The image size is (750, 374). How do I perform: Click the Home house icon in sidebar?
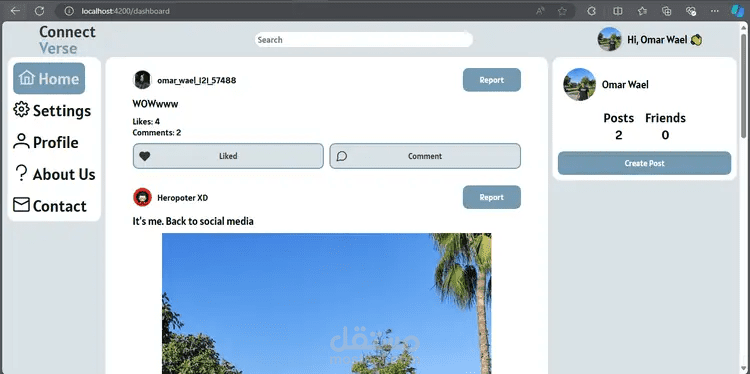point(27,78)
